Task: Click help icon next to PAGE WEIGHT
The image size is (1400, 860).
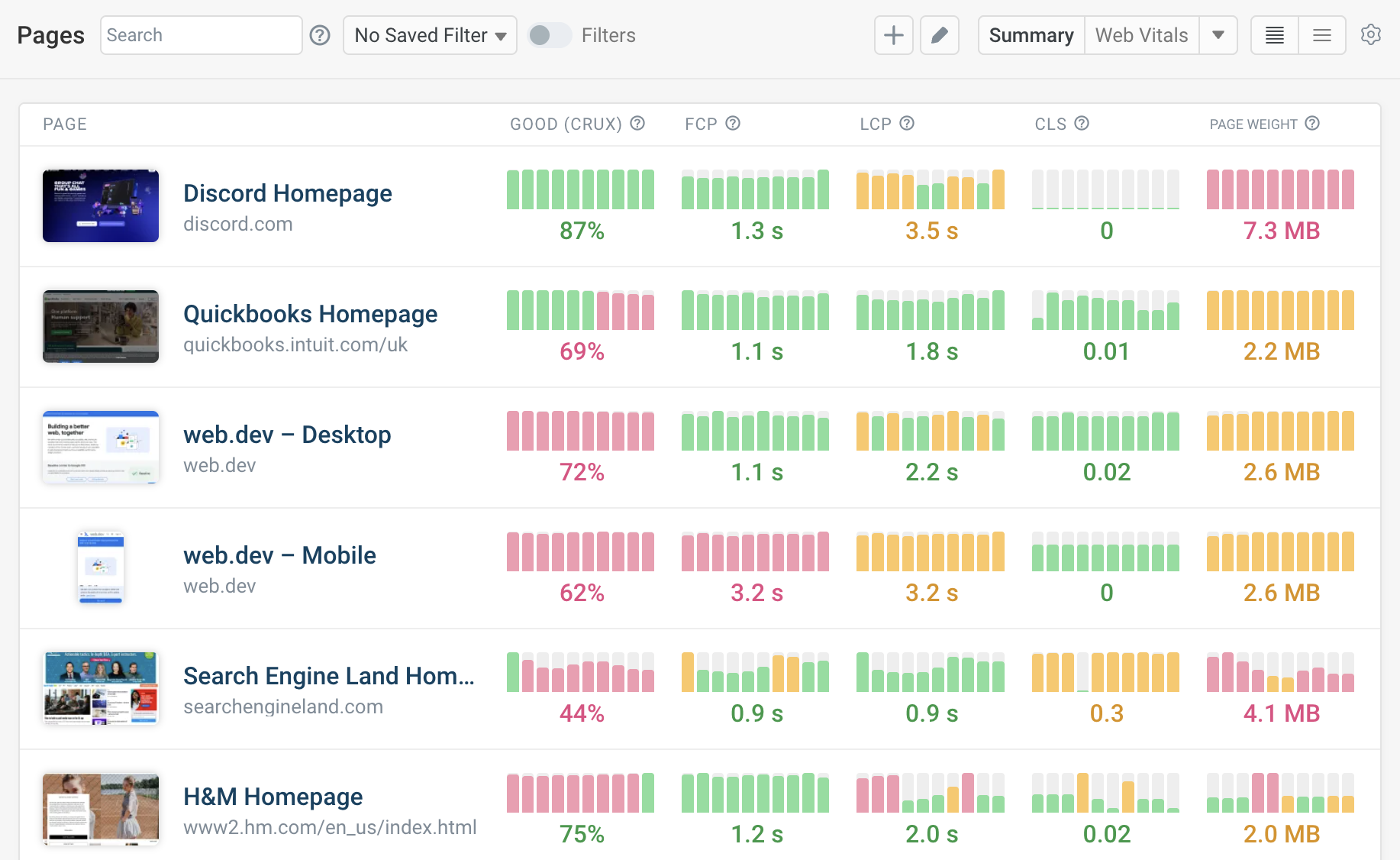Action: point(1312,124)
